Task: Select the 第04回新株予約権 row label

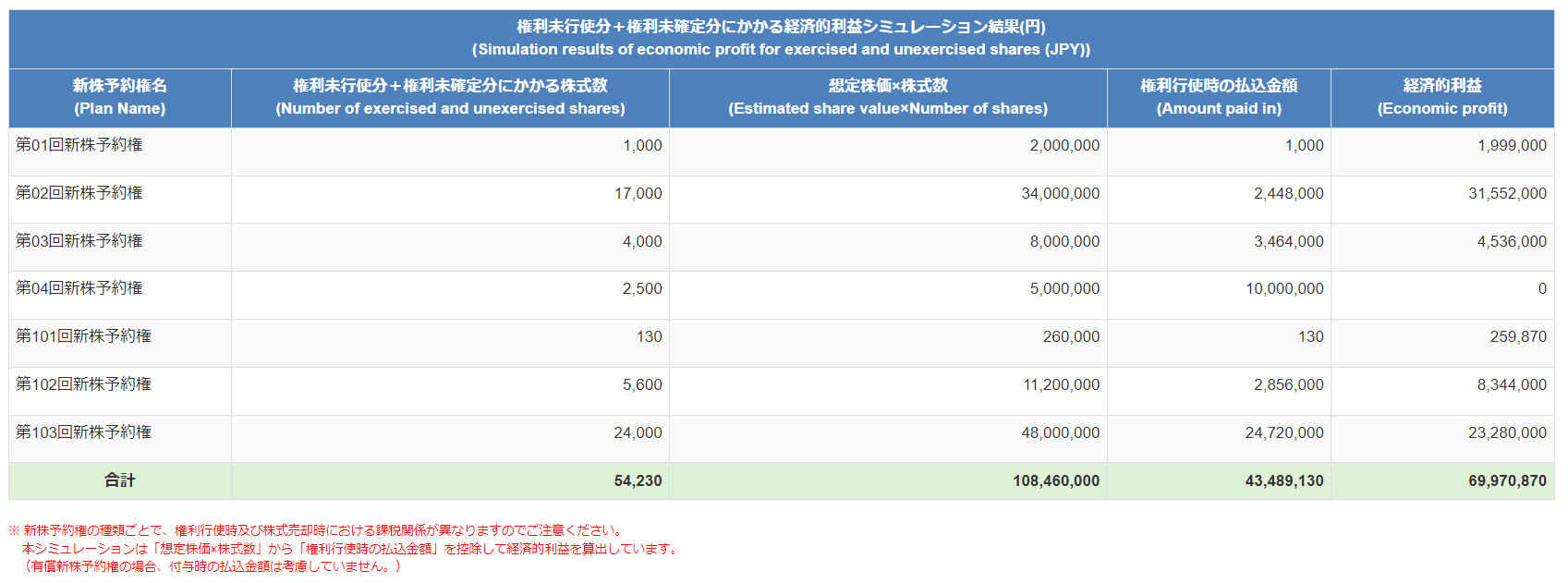Action: point(79,288)
